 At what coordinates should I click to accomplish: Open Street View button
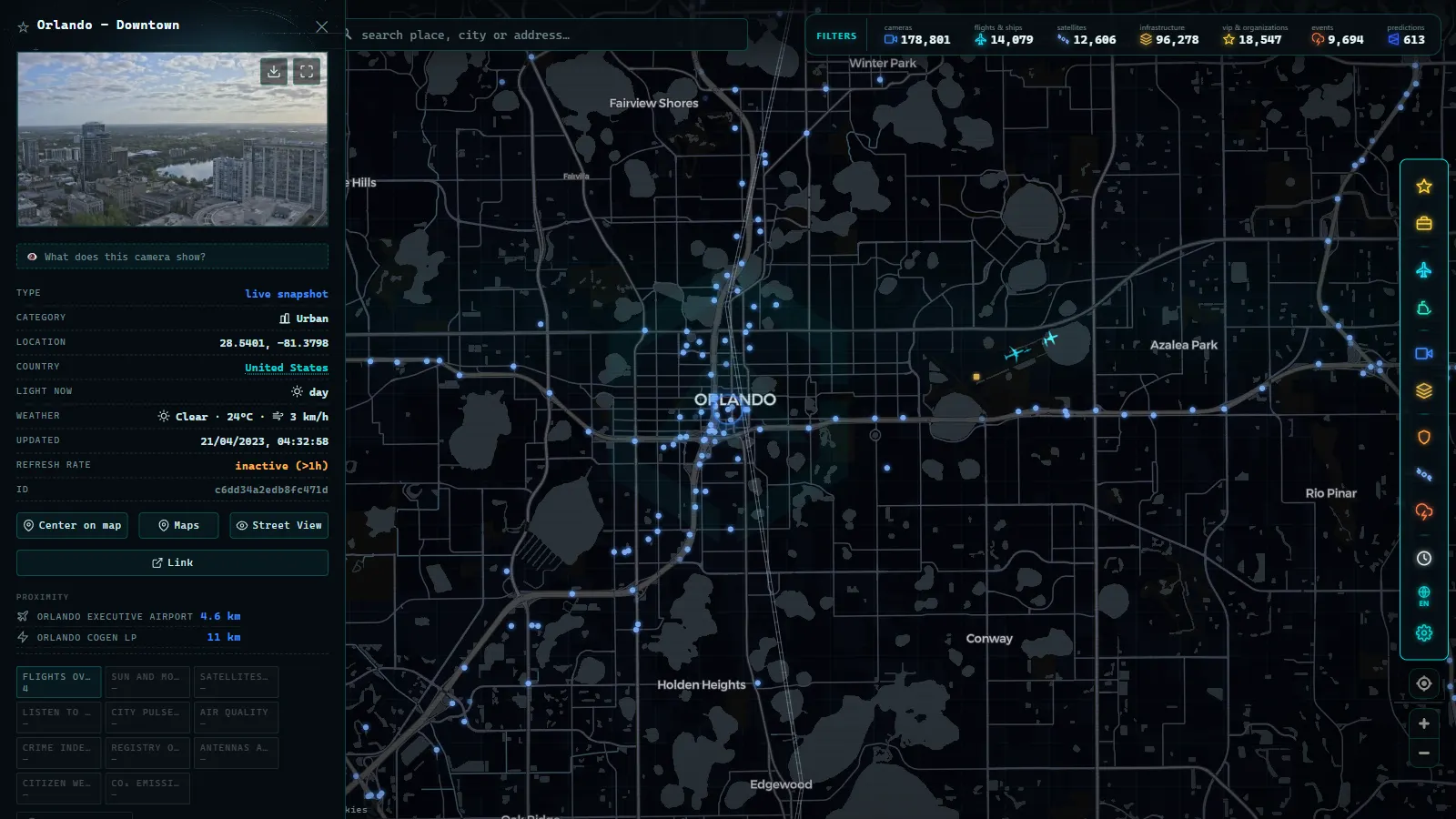click(278, 525)
